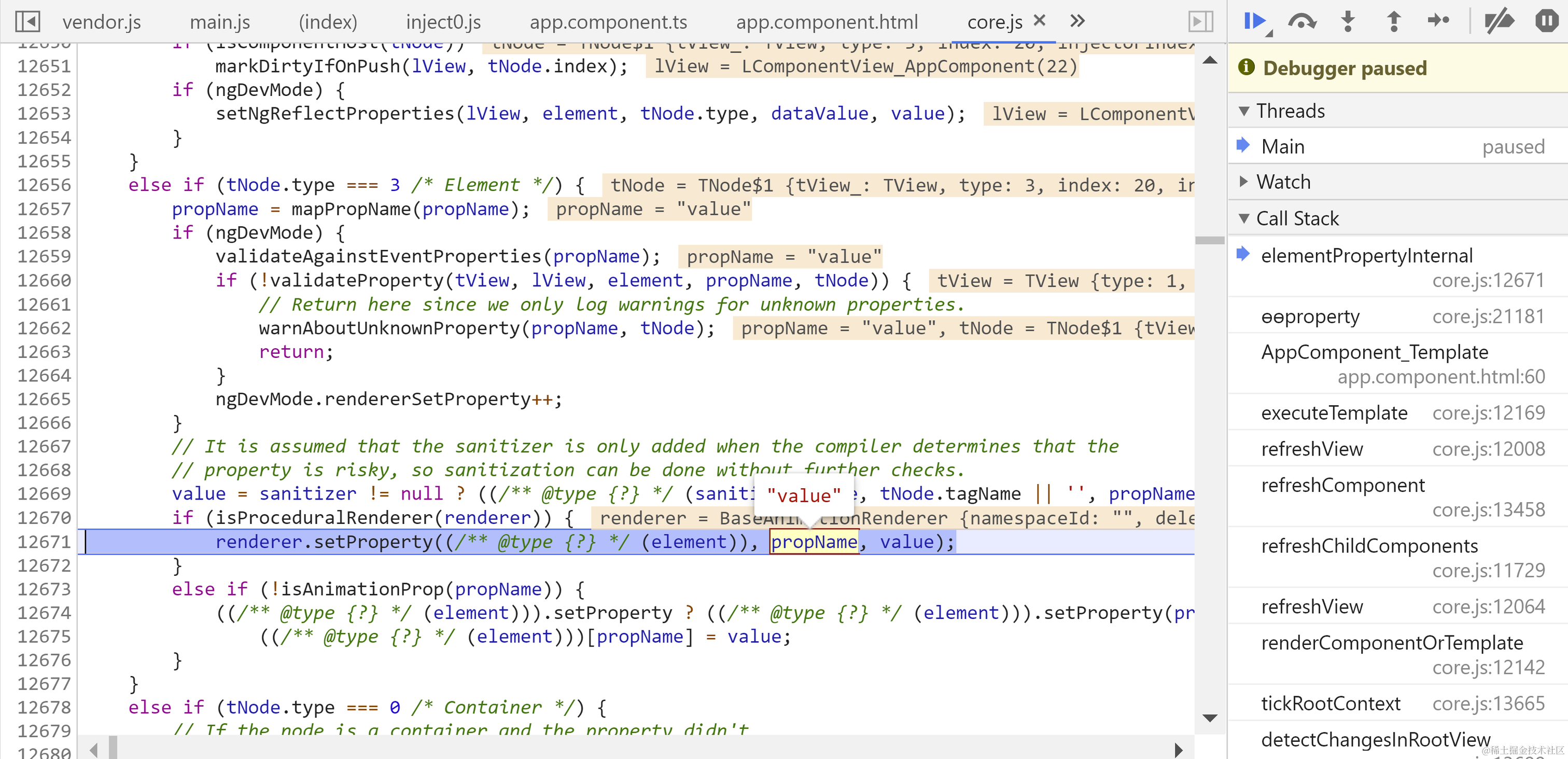Select AppComponent_Template call stack frame
Screen dimensions: 1568x759
tap(1375, 352)
